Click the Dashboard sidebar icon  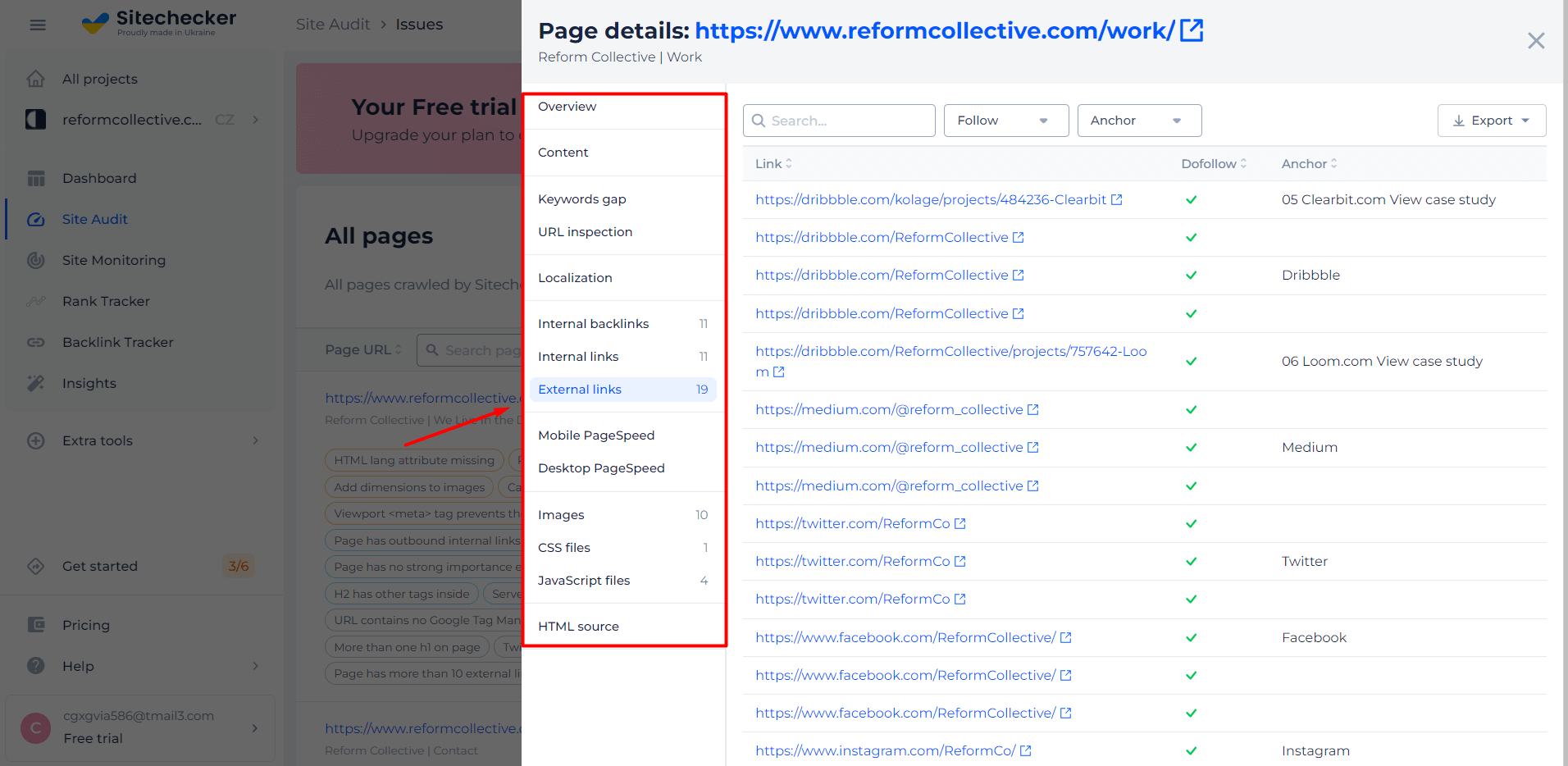coord(36,178)
